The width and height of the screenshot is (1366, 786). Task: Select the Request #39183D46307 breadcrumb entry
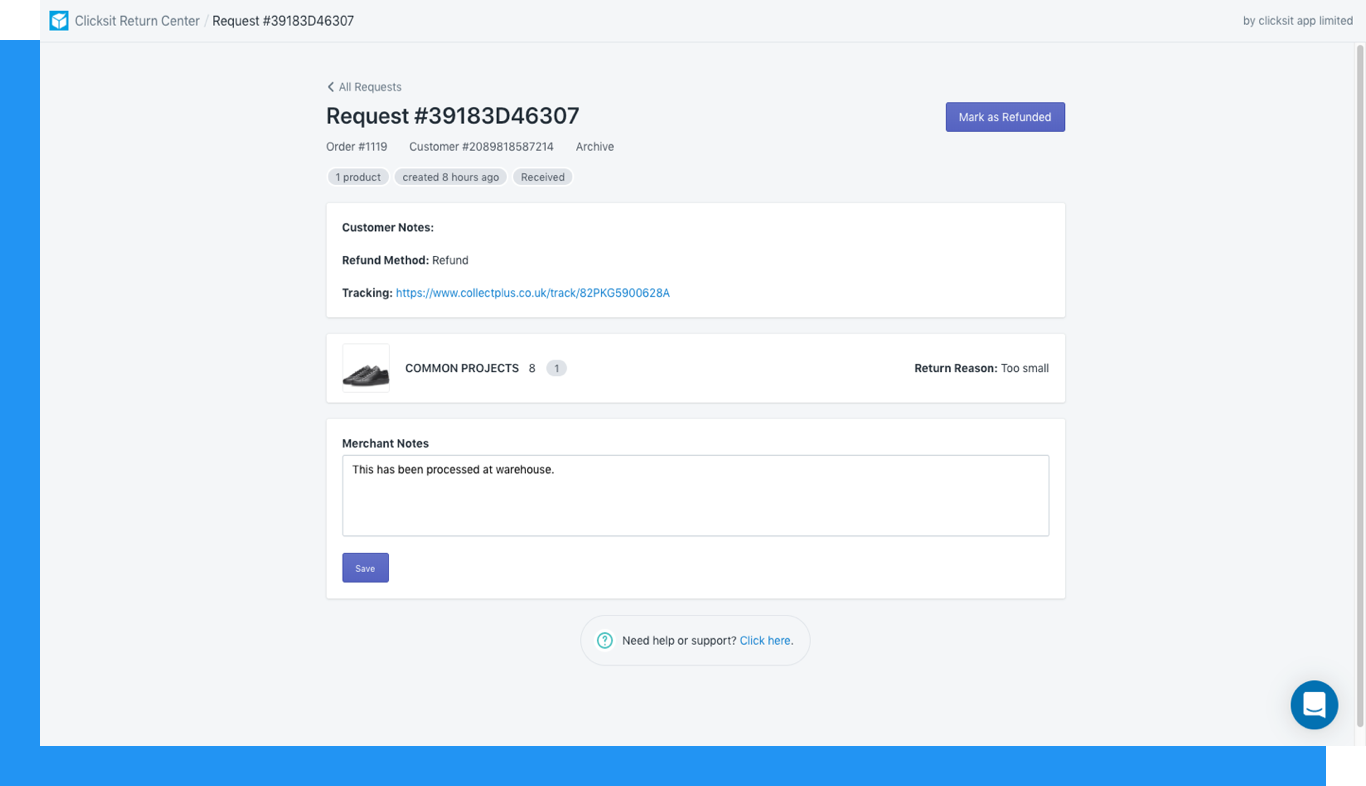283,20
